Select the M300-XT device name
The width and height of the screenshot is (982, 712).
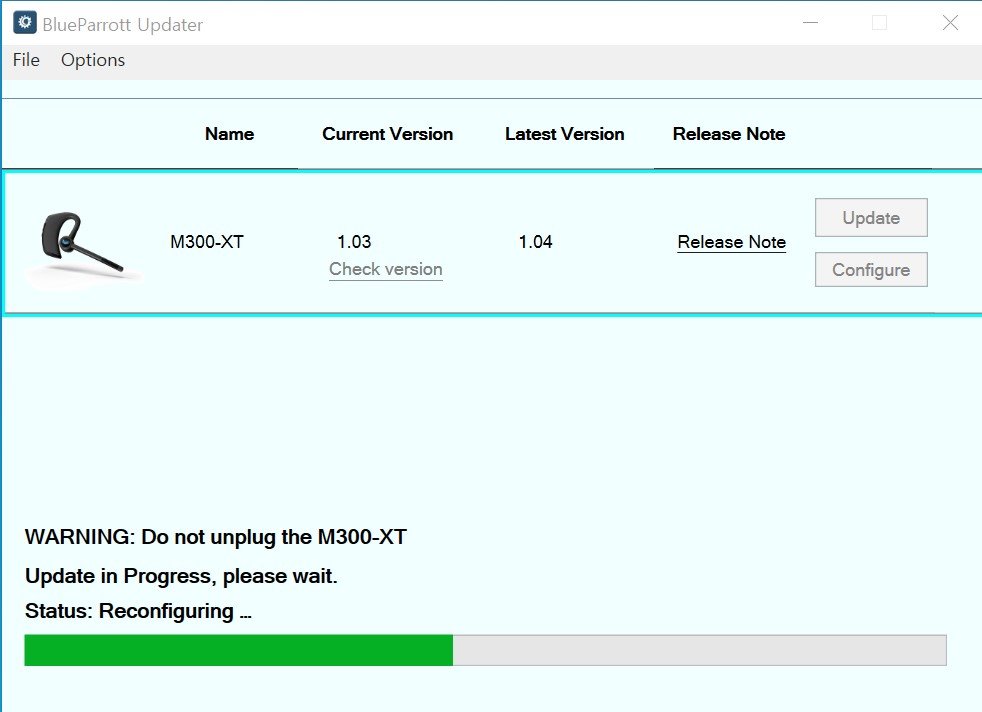[207, 242]
